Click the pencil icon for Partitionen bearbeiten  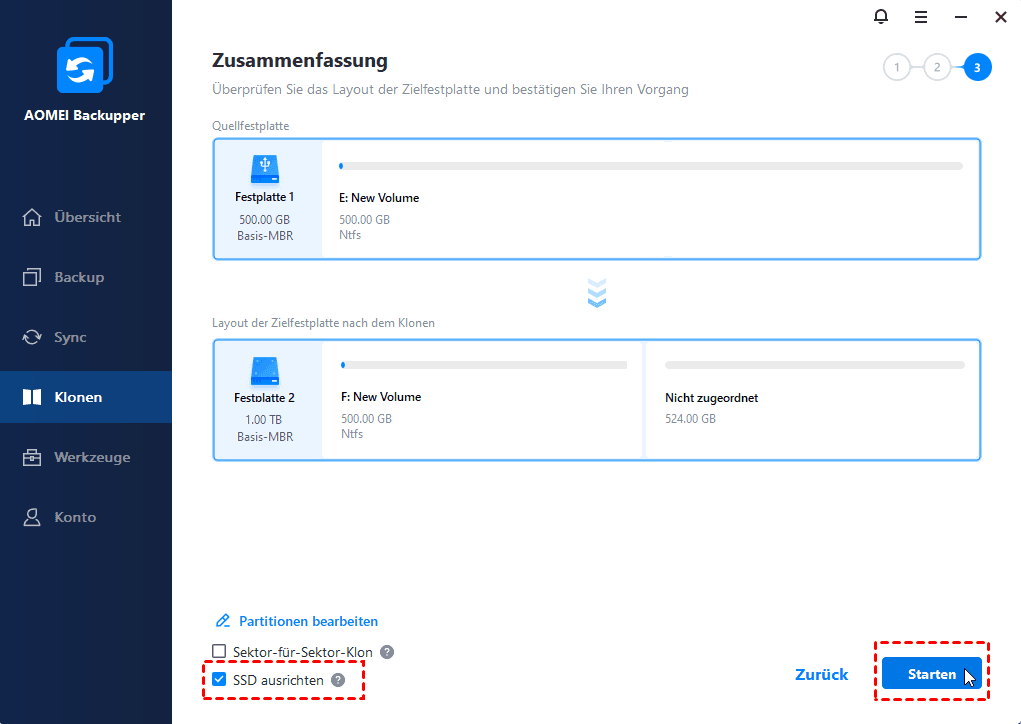(223, 620)
